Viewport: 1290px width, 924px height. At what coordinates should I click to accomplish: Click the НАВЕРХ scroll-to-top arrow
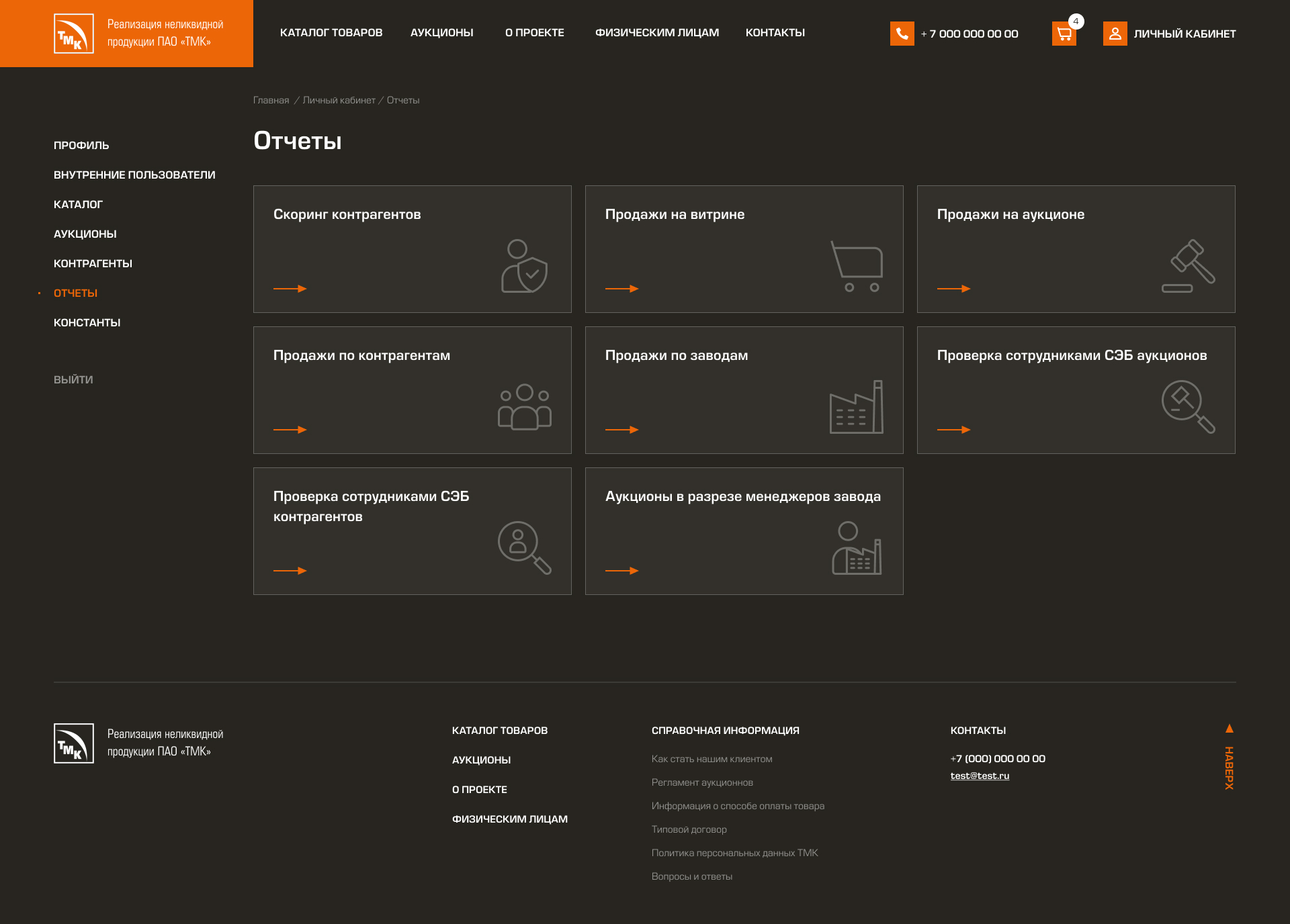(x=1230, y=729)
